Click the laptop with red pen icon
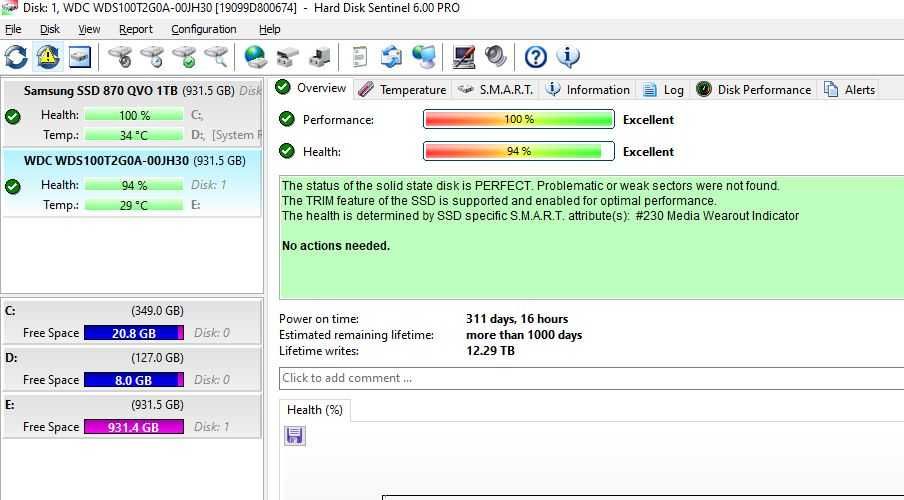 [464, 57]
